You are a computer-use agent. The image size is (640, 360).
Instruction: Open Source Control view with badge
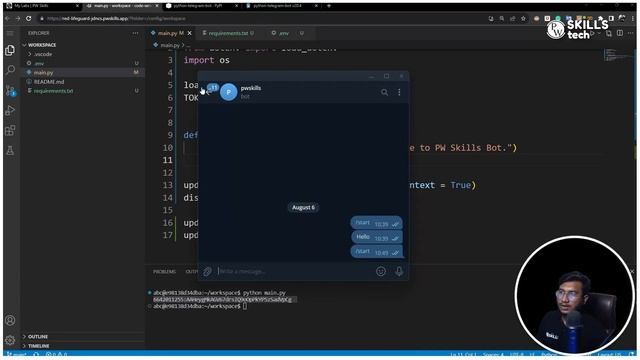10,90
